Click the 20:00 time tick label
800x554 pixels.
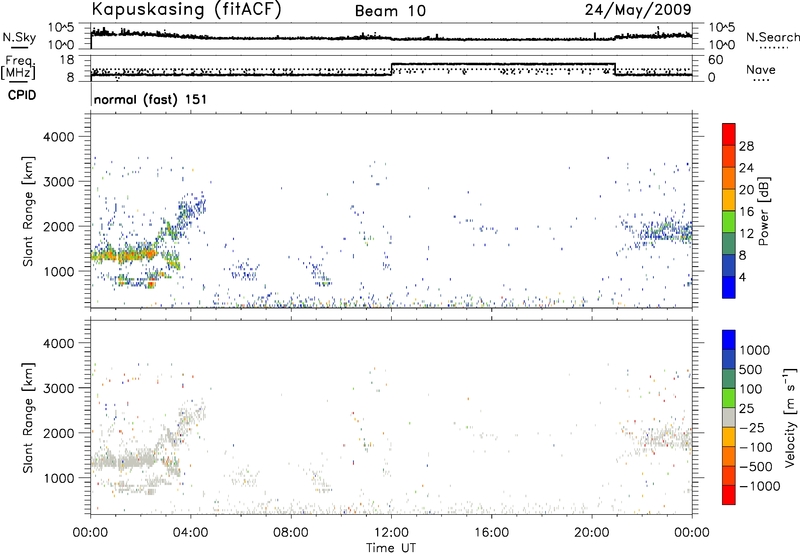coord(592,533)
